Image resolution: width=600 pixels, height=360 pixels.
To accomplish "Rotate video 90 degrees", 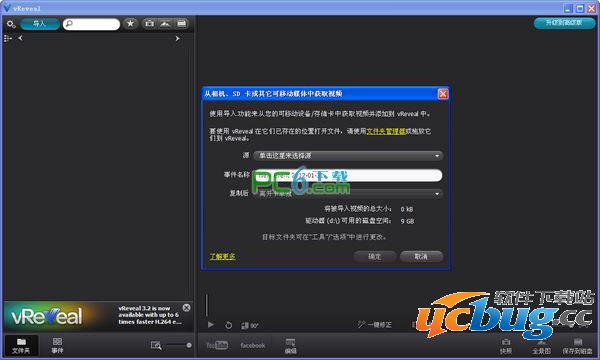I will point(250,326).
